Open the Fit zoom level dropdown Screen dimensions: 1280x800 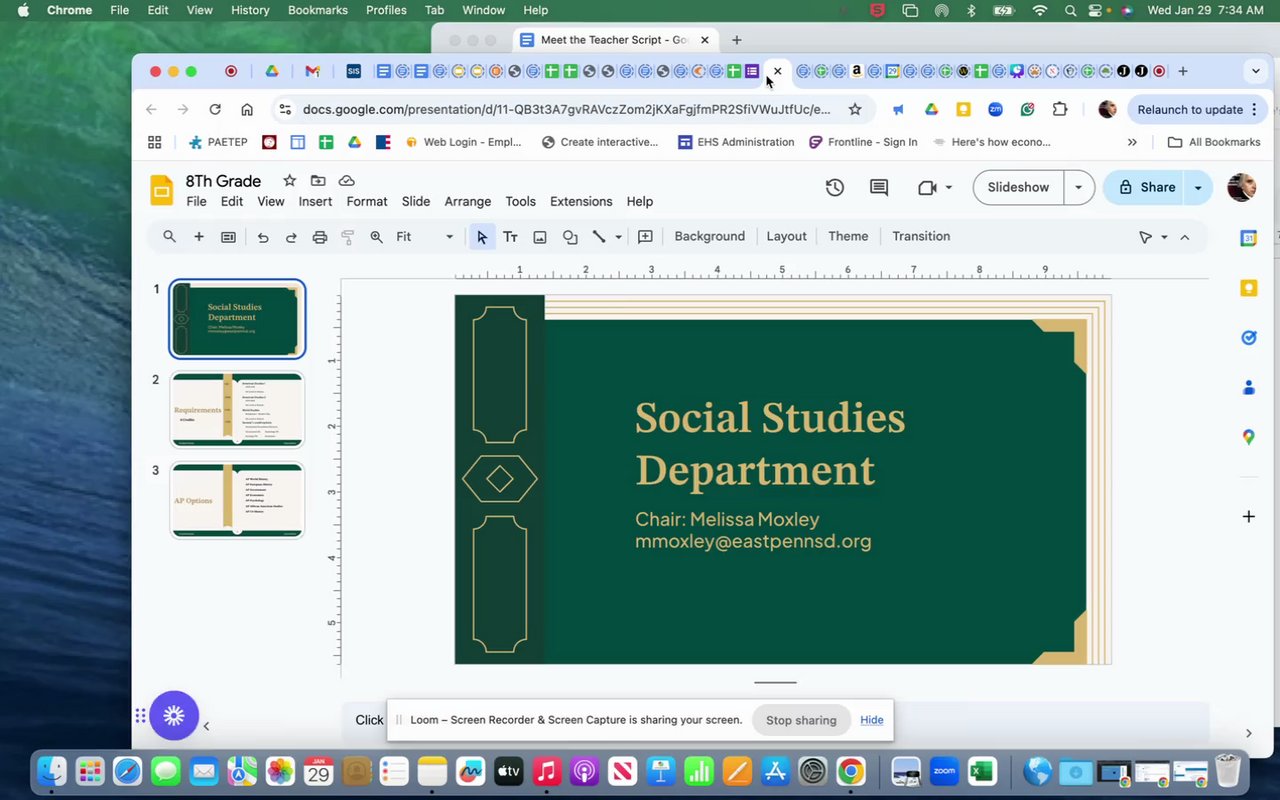[424, 237]
